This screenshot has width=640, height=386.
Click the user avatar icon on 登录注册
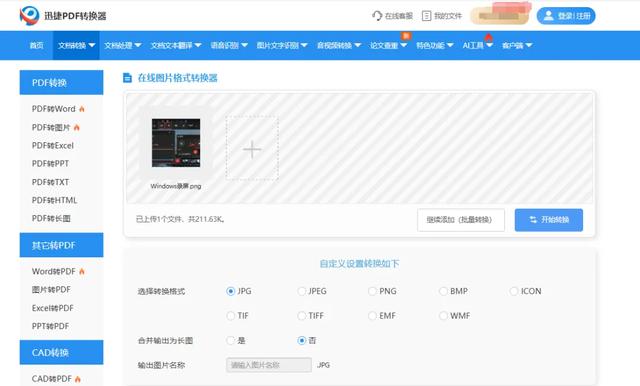point(549,16)
